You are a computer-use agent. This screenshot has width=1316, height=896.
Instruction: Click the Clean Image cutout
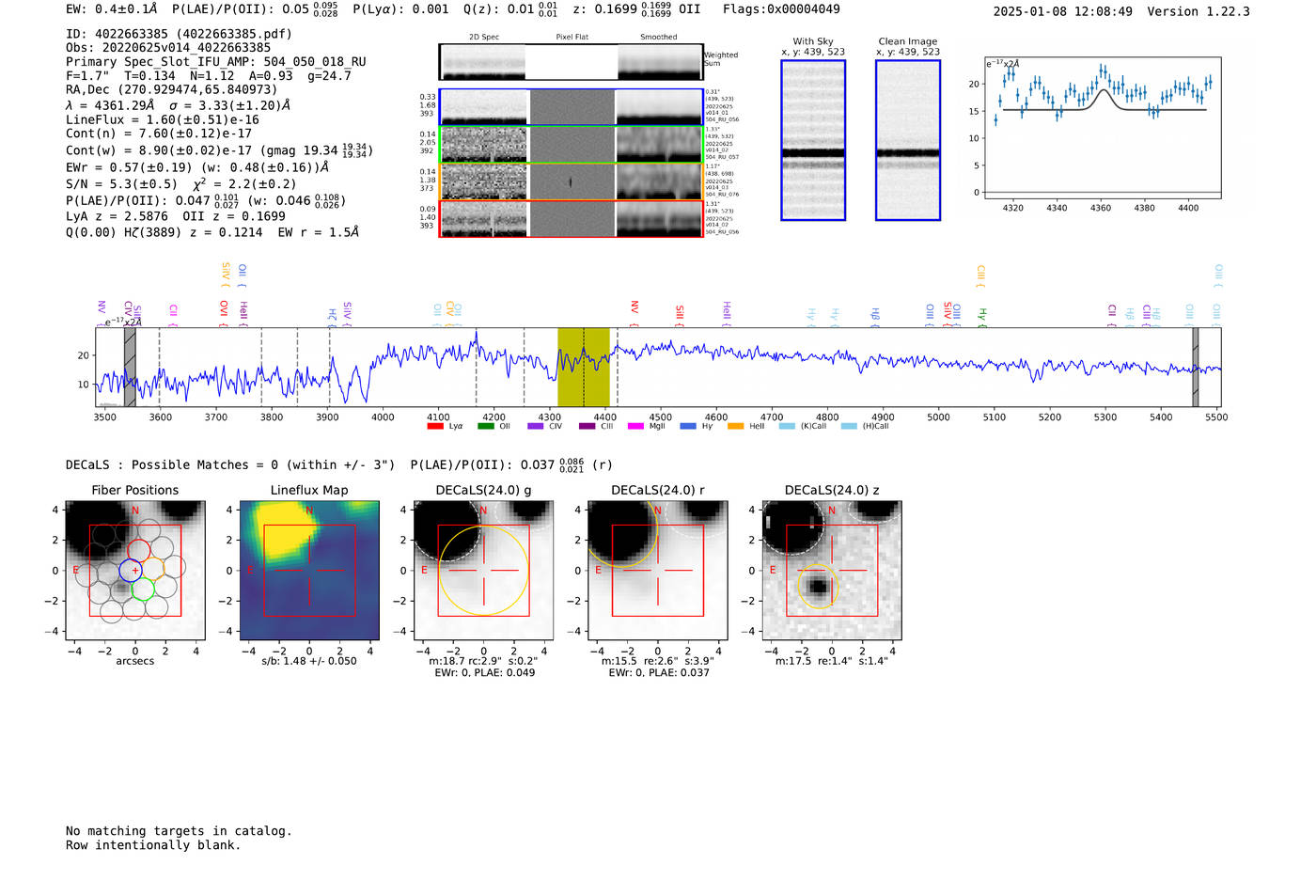tap(908, 140)
